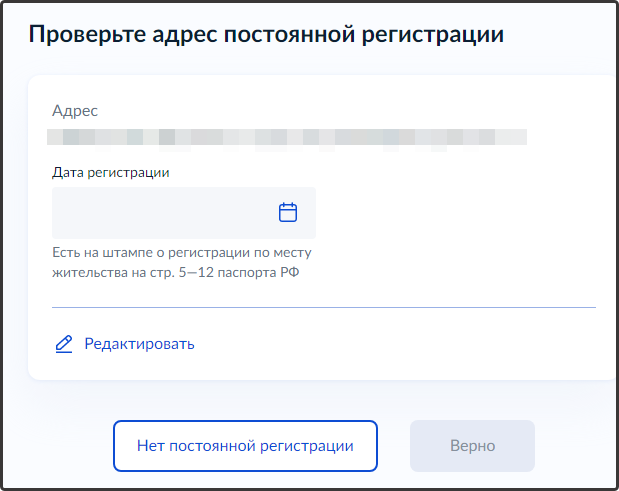Click the Редактировать link
619x491 pixels.
coord(139,344)
